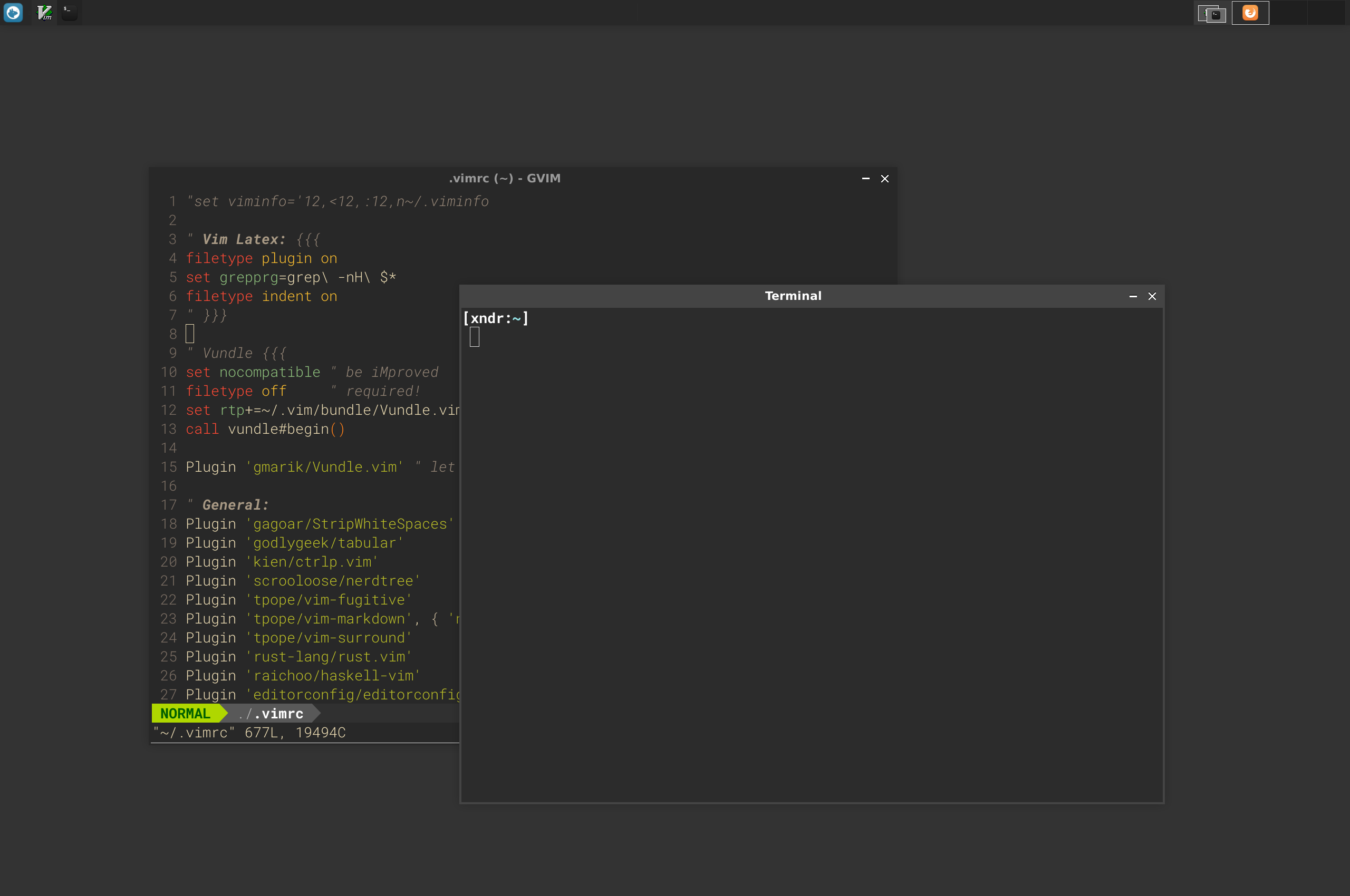Switch to the Terminal taskbar button
Viewport: 1350px width, 896px height.
(x=69, y=13)
